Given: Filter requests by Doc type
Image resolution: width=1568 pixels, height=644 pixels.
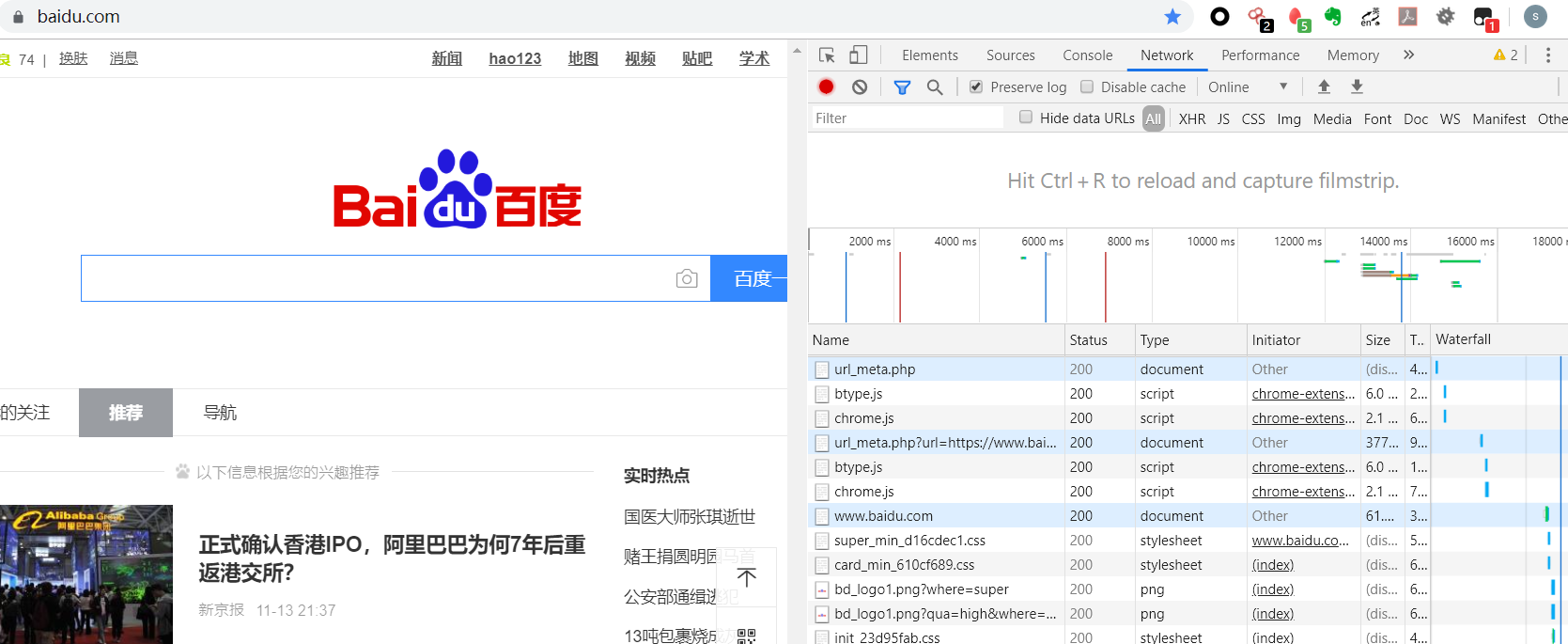Looking at the screenshot, I should (x=1416, y=118).
